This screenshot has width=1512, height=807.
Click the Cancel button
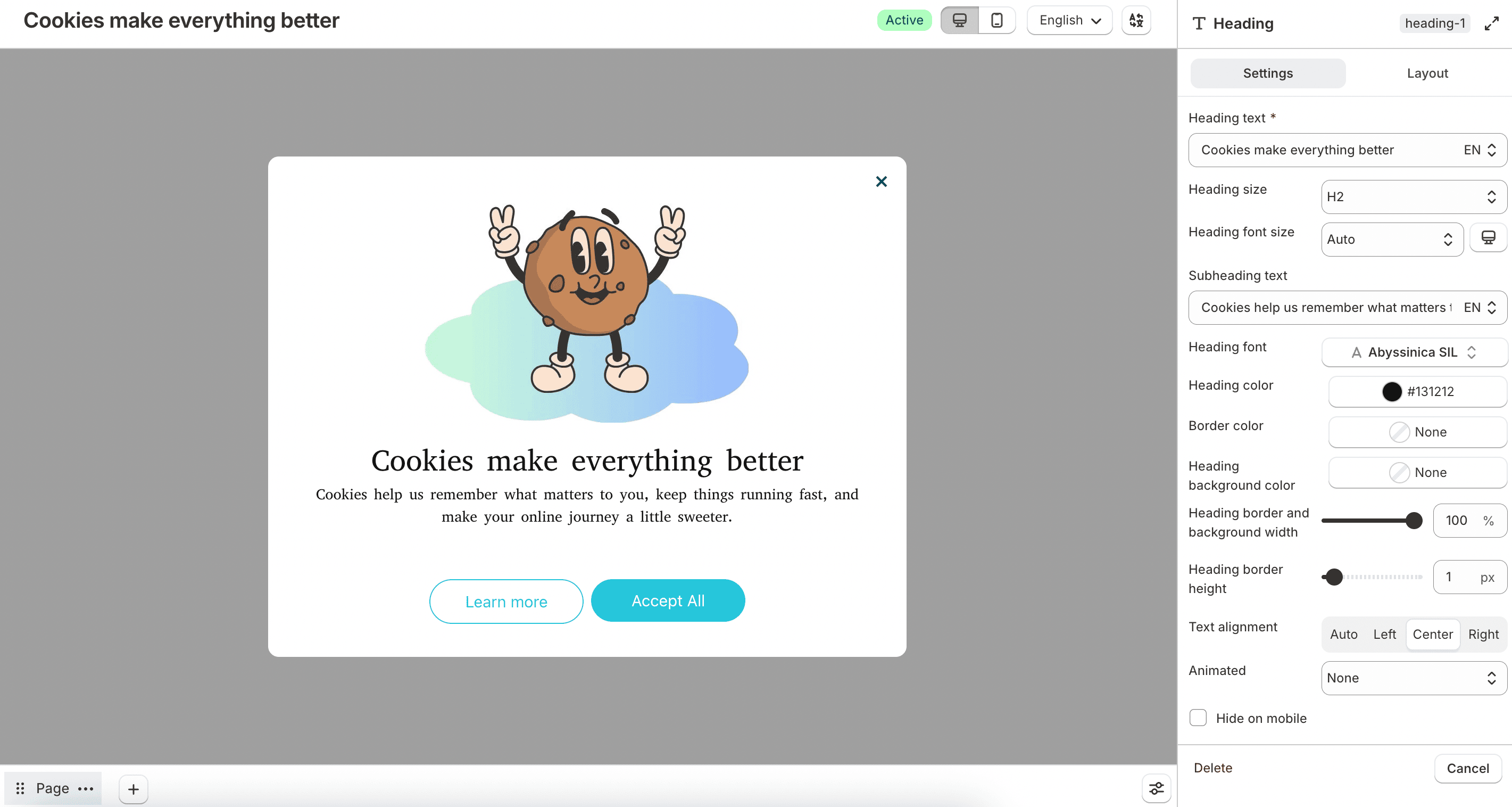click(x=1467, y=768)
